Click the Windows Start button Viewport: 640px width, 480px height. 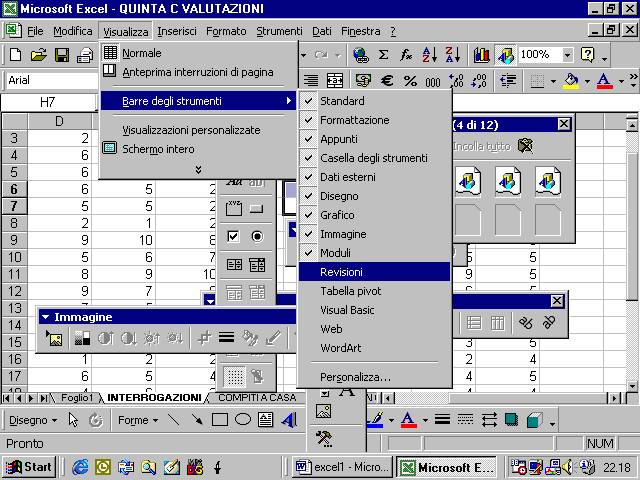click(29, 467)
